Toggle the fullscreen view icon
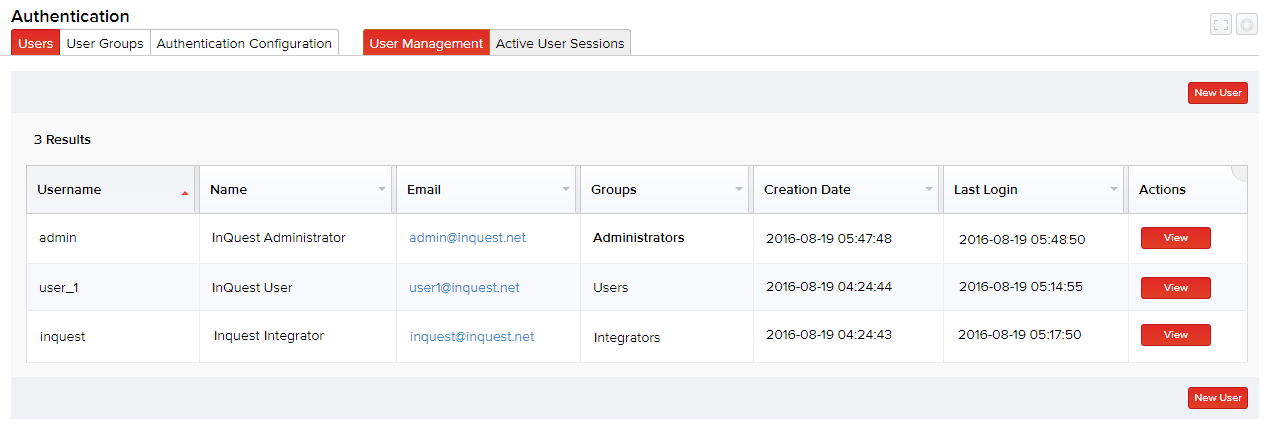This screenshot has height=435, width=1268. pos(1220,25)
